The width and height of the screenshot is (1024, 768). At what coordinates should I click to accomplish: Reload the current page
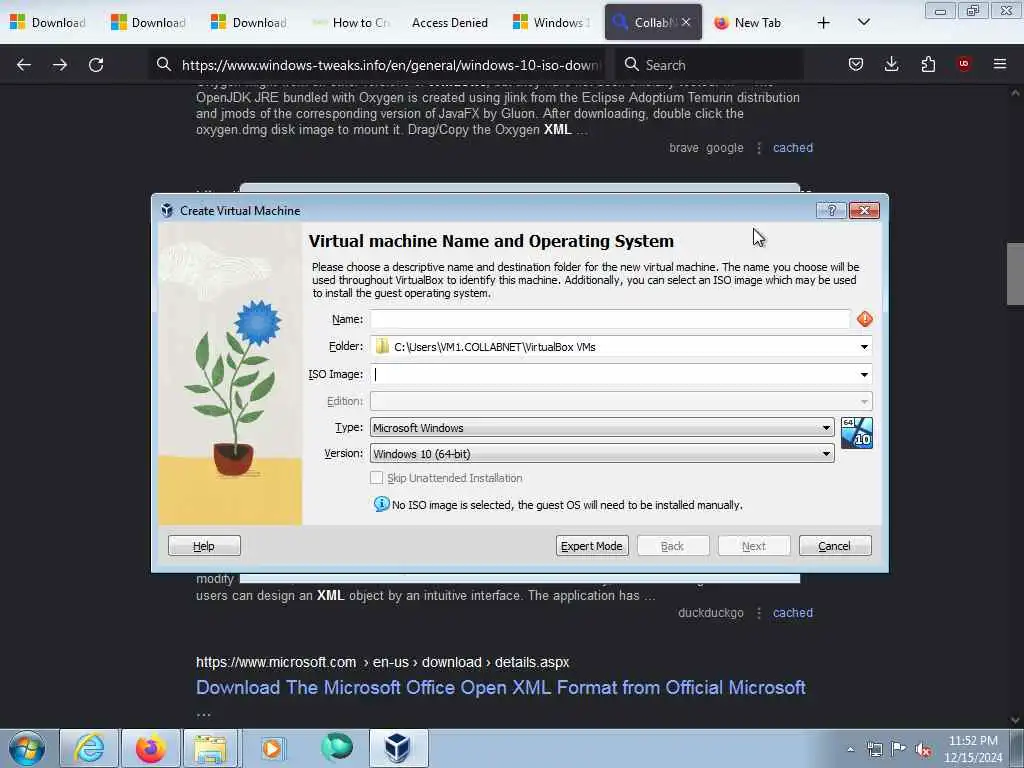coord(96,65)
